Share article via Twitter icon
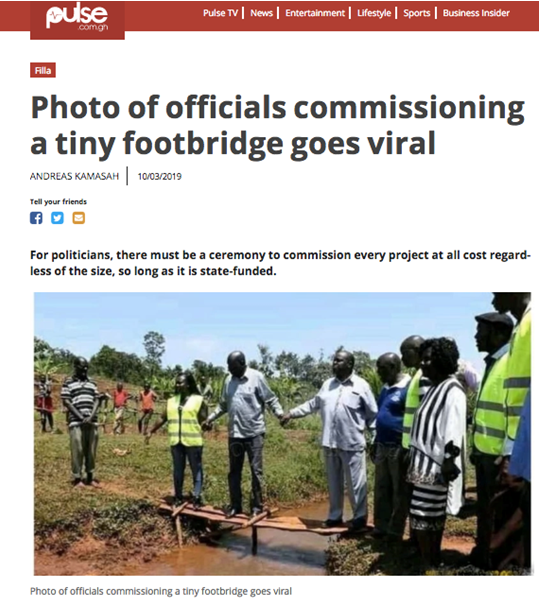 [57, 218]
